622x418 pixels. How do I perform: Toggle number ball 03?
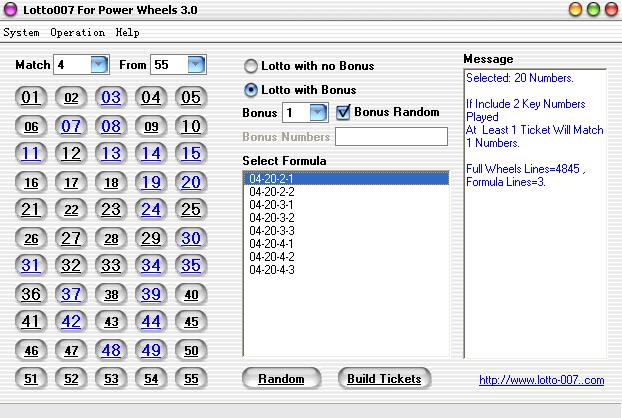[x=111, y=98]
